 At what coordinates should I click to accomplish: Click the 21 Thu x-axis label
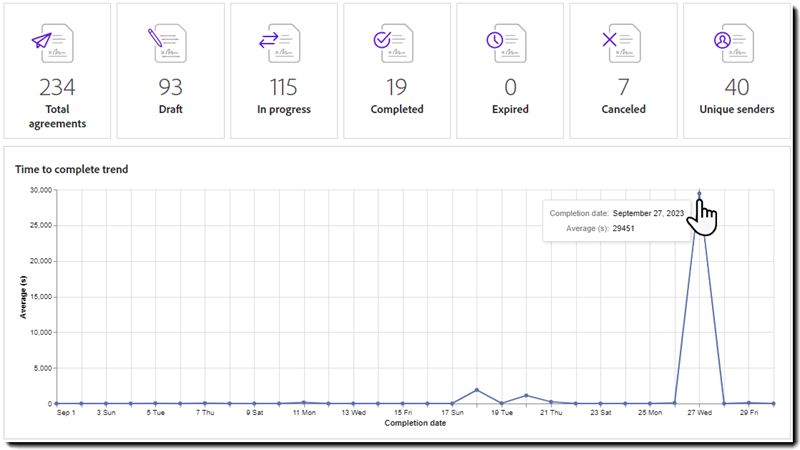pos(551,413)
